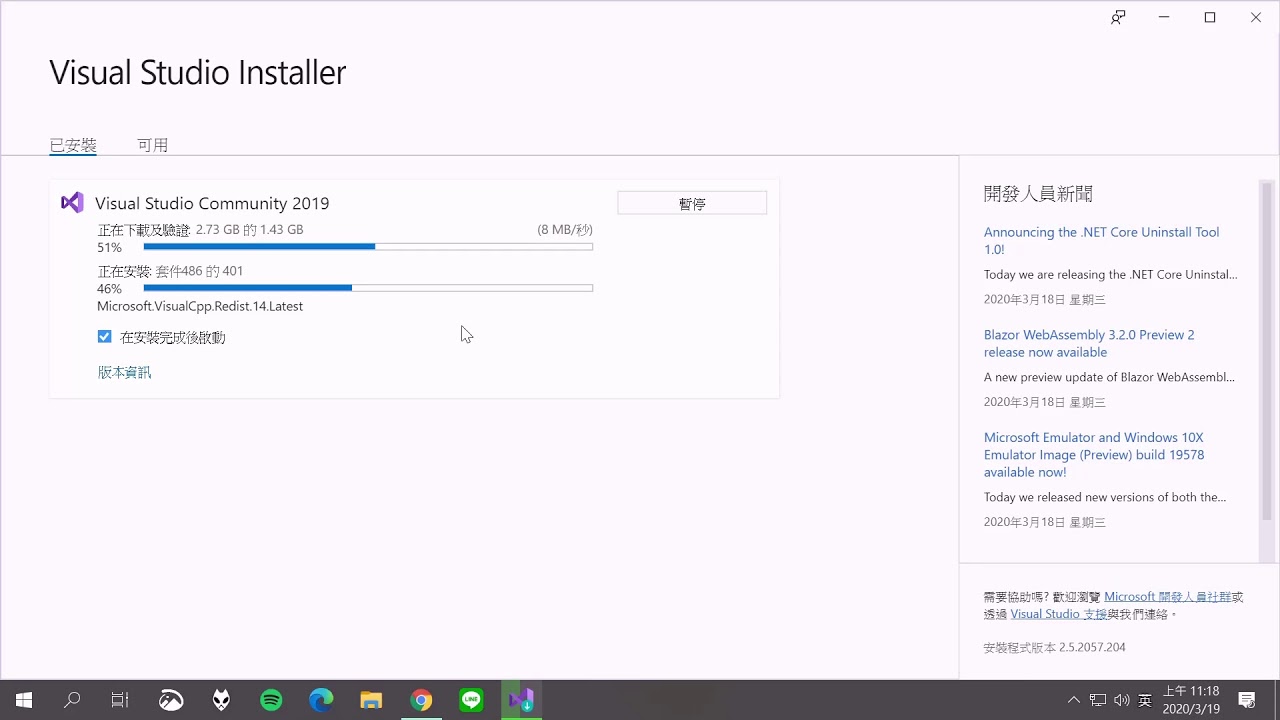Click version text 安裝程式版本 2.5.2057.204
This screenshot has width=1280, height=720.
[x=1054, y=647]
